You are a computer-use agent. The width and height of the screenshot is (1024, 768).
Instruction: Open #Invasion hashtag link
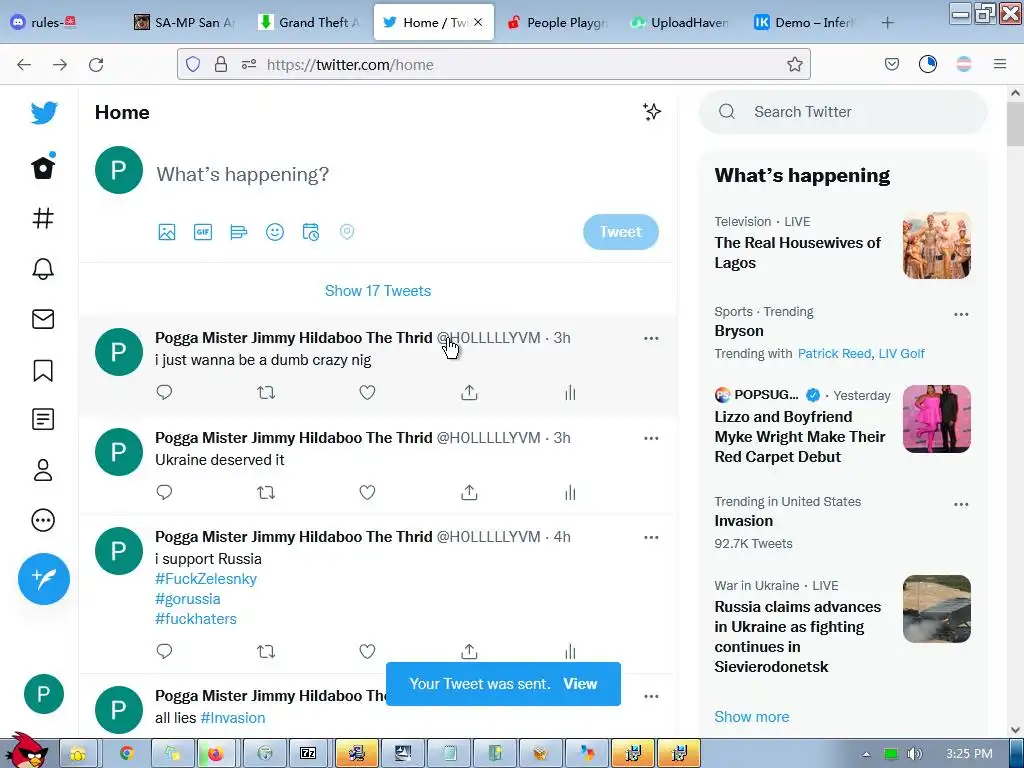click(232, 718)
